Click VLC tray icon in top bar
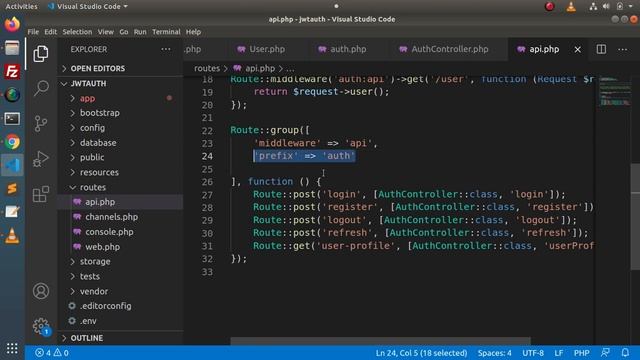 coord(571,7)
